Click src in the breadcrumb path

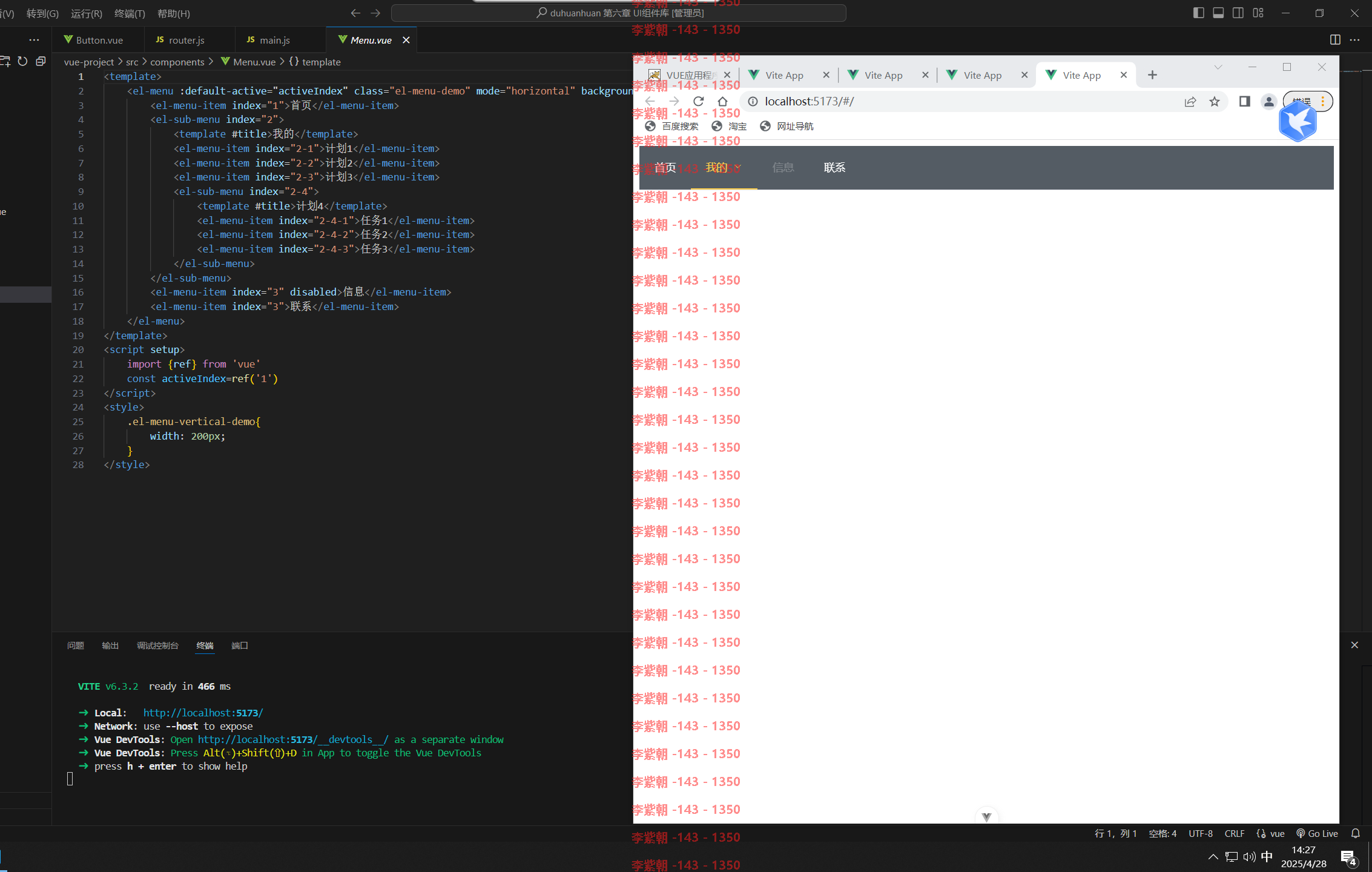(132, 62)
